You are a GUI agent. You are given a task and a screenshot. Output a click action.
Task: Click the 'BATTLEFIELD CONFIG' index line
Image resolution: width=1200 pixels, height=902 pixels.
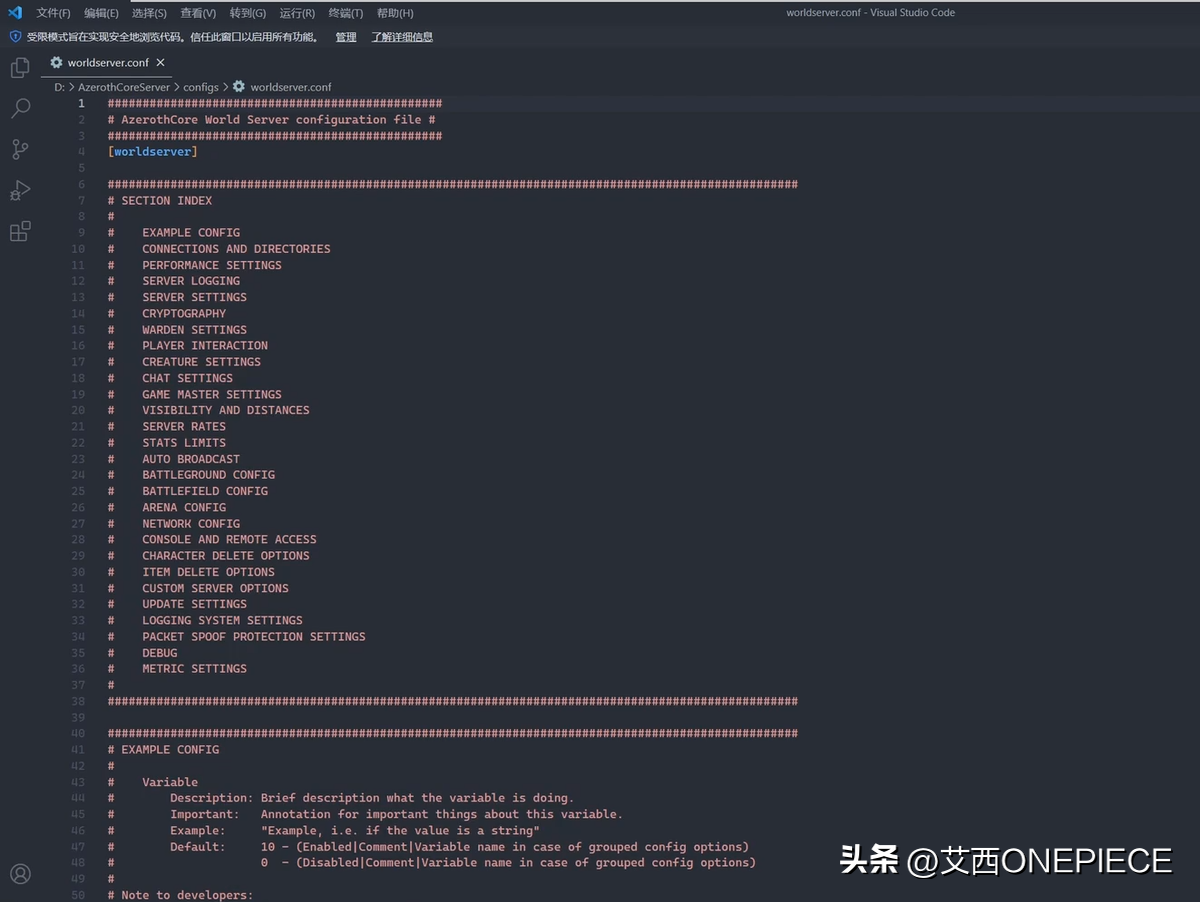coord(205,491)
